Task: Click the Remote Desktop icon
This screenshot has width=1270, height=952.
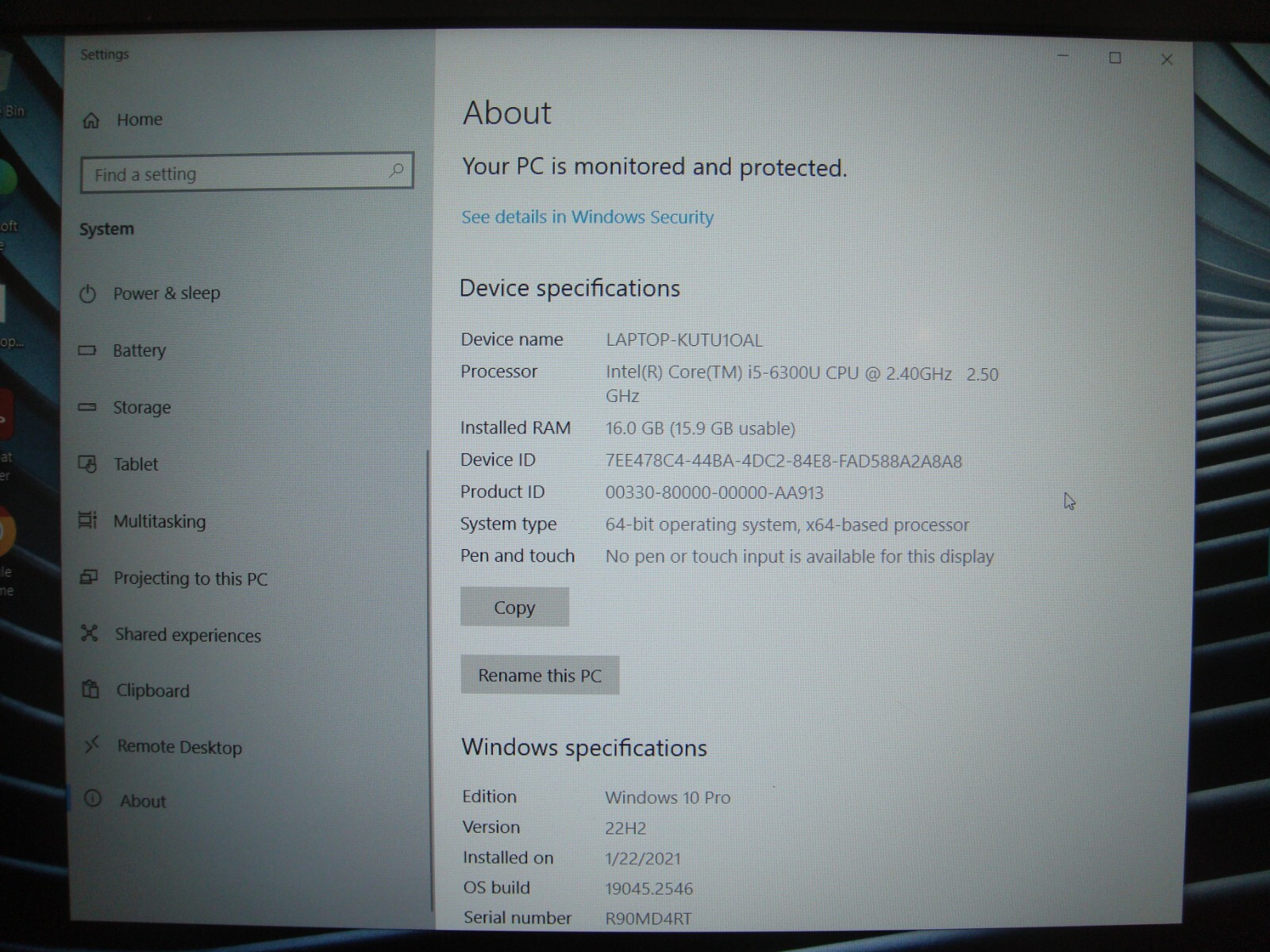Action: (x=92, y=744)
